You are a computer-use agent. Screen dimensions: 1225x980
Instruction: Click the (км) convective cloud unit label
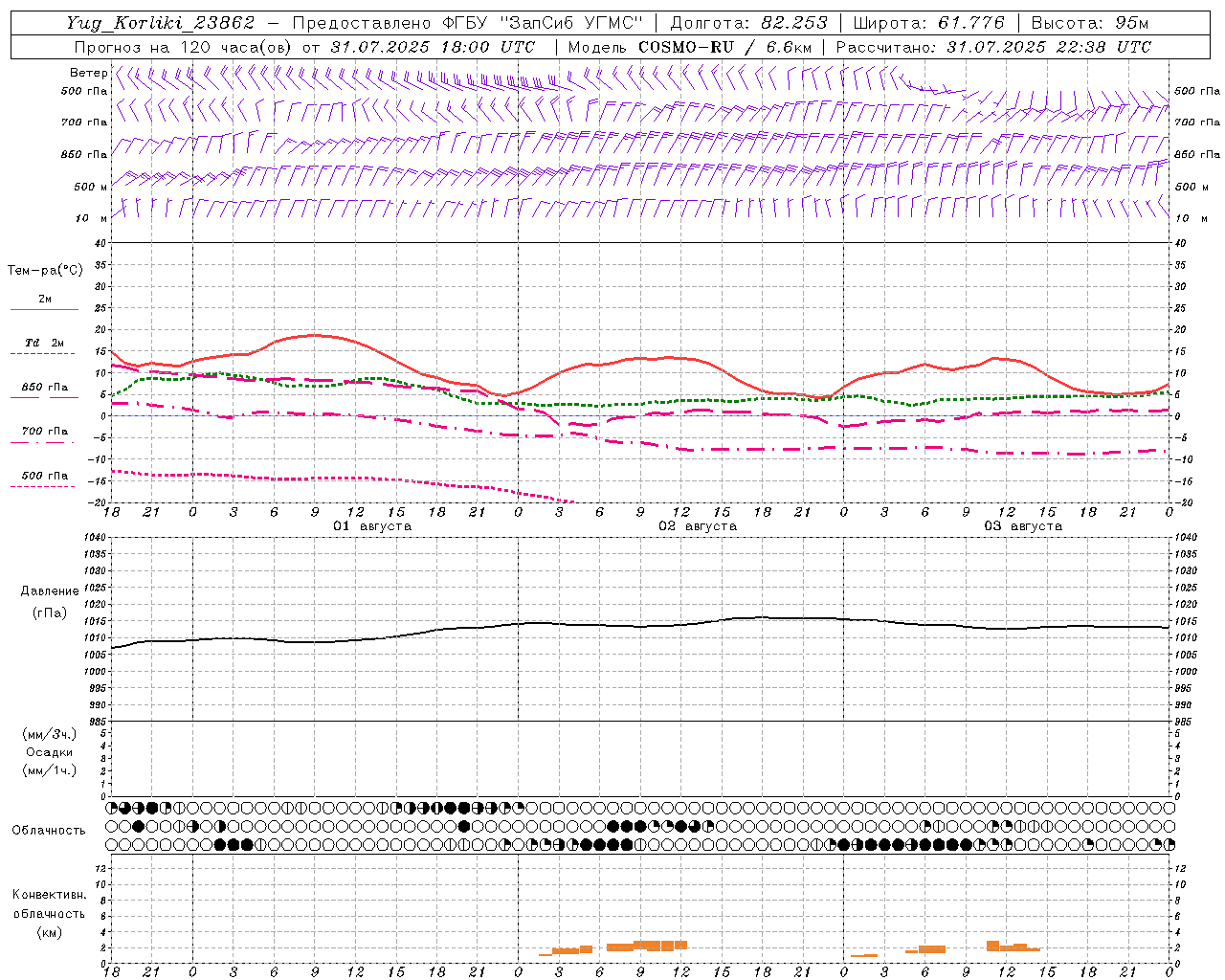(x=49, y=932)
